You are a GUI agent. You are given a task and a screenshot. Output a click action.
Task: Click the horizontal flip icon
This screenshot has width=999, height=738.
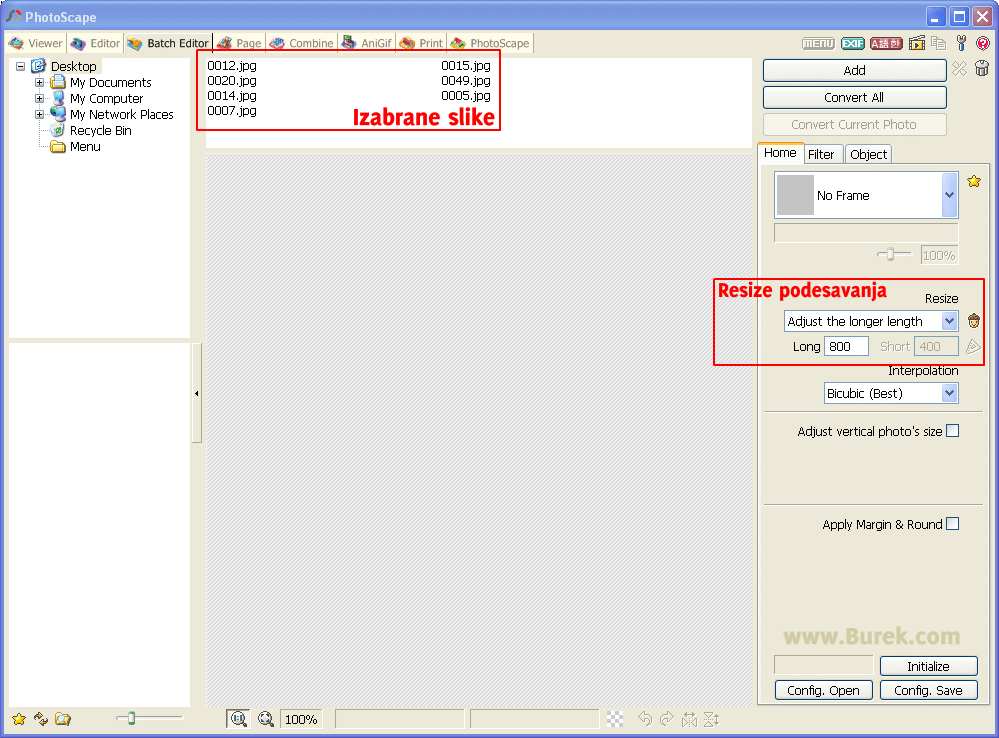coord(689,720)
